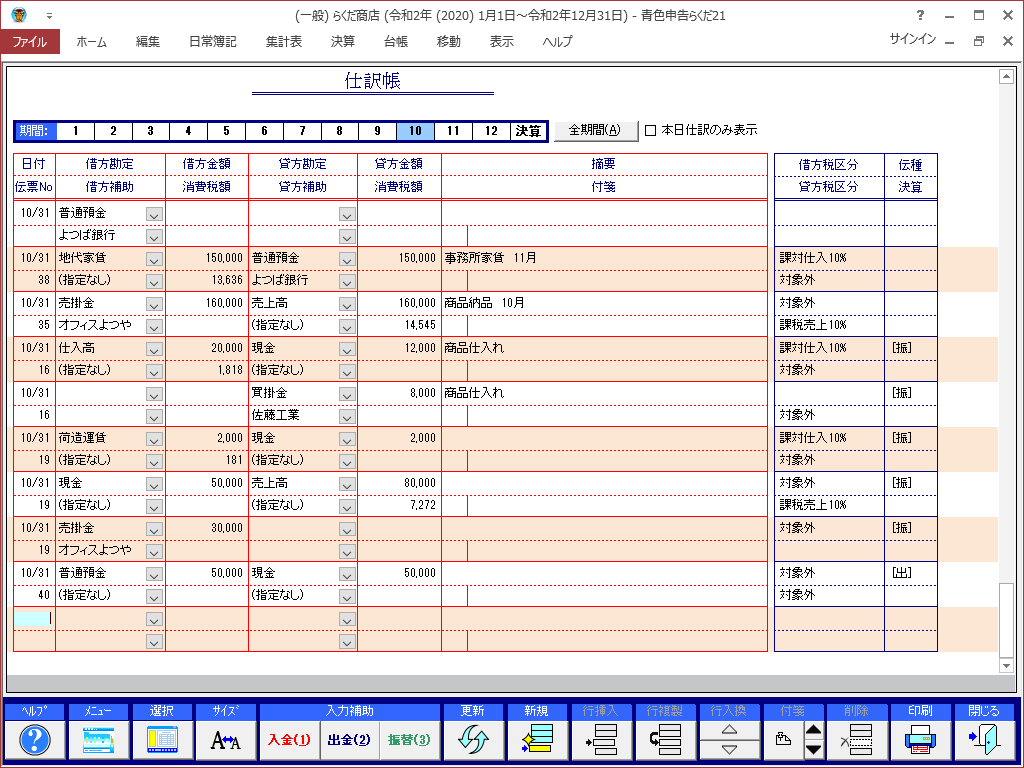Open debit account dropdown for 仕入高
1024x768 pixels.
154,349
